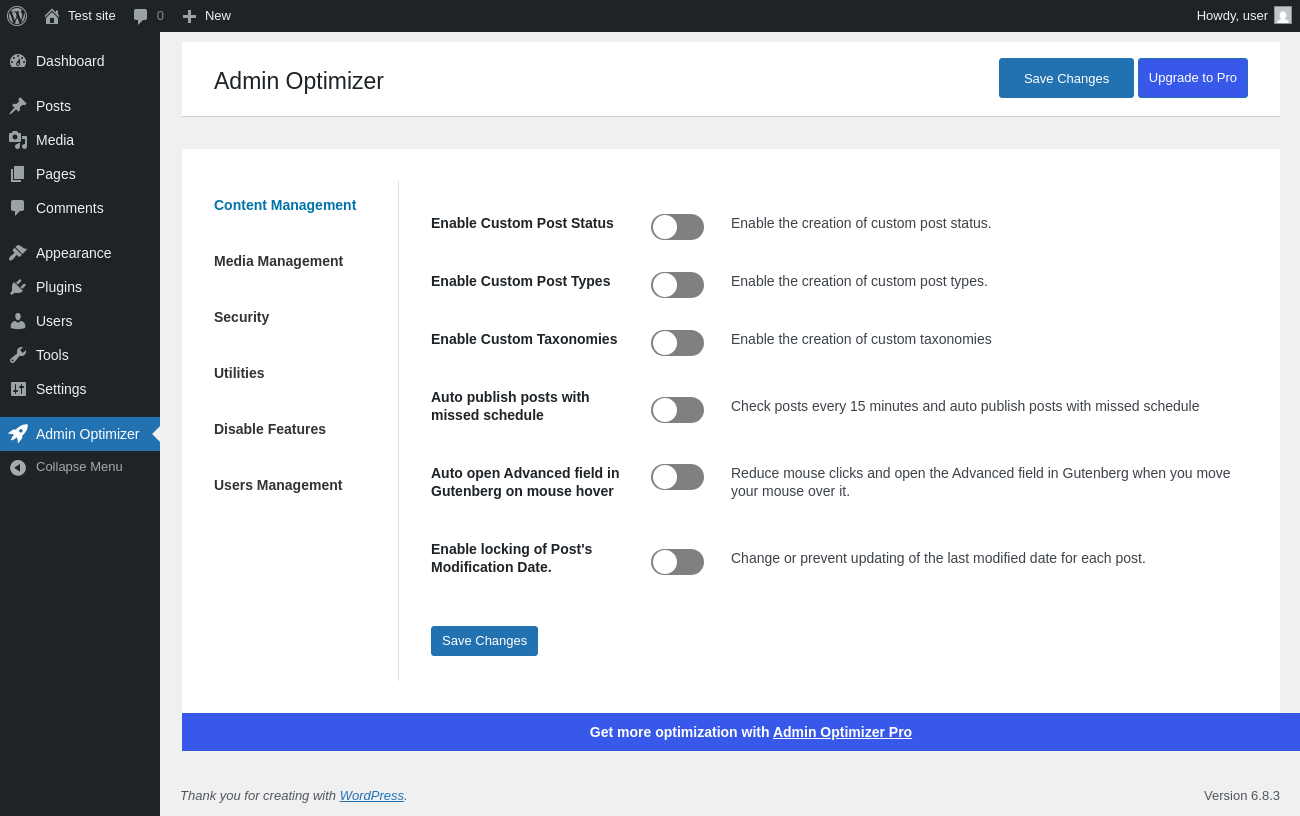Click the Dashboard gauge icon
This screenshot has width=1300, height=816.
[18, 61]
